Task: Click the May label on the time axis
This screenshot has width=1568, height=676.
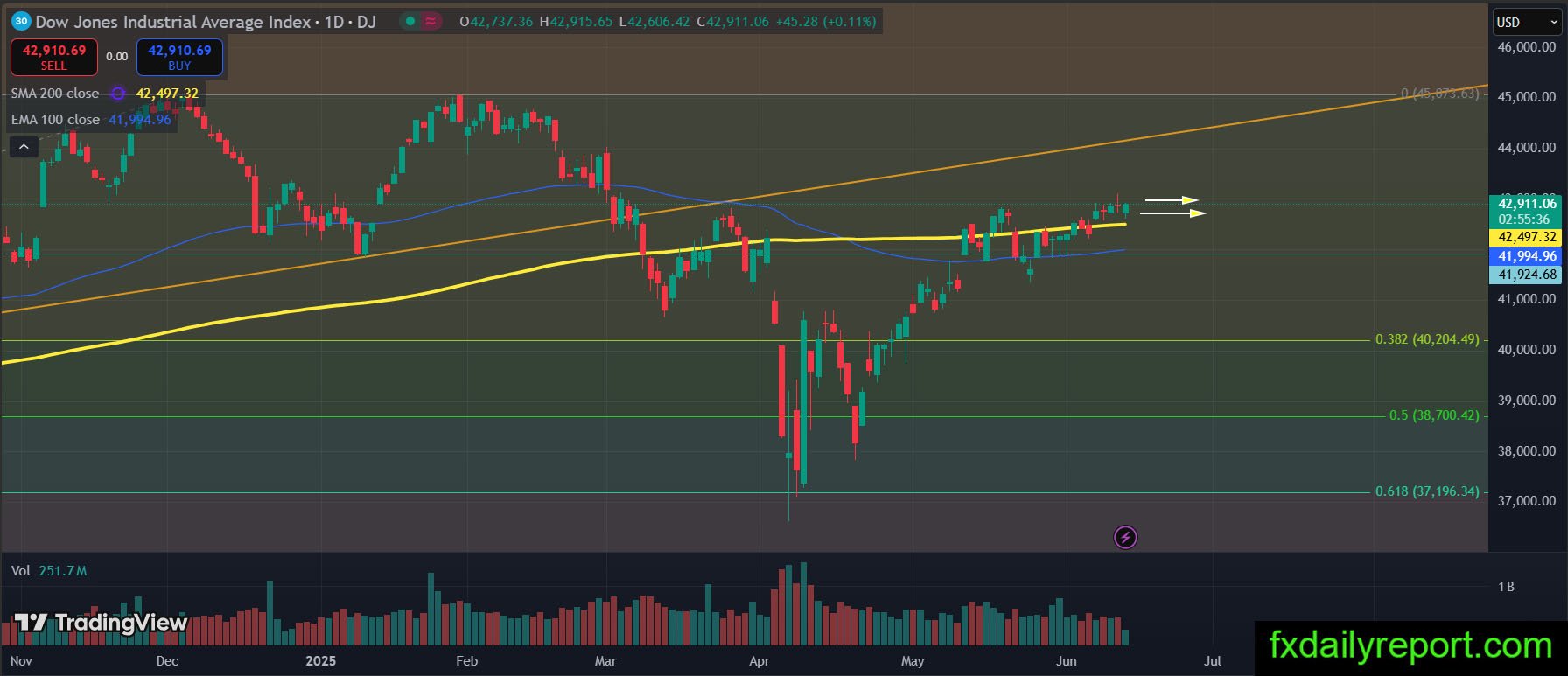Action: pyautogui.click(x=913, y=661)
